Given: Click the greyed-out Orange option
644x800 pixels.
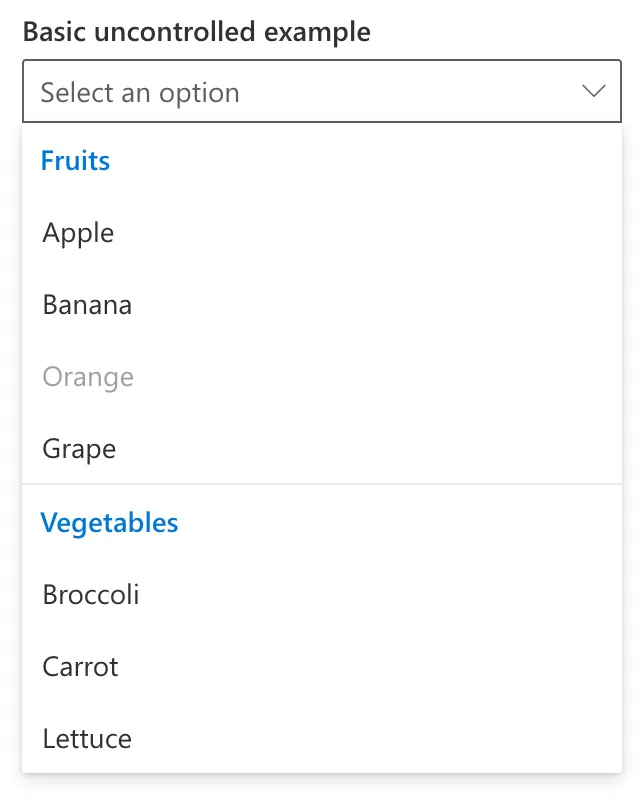Looking at the screenshot, I should (x=88, y=377).
